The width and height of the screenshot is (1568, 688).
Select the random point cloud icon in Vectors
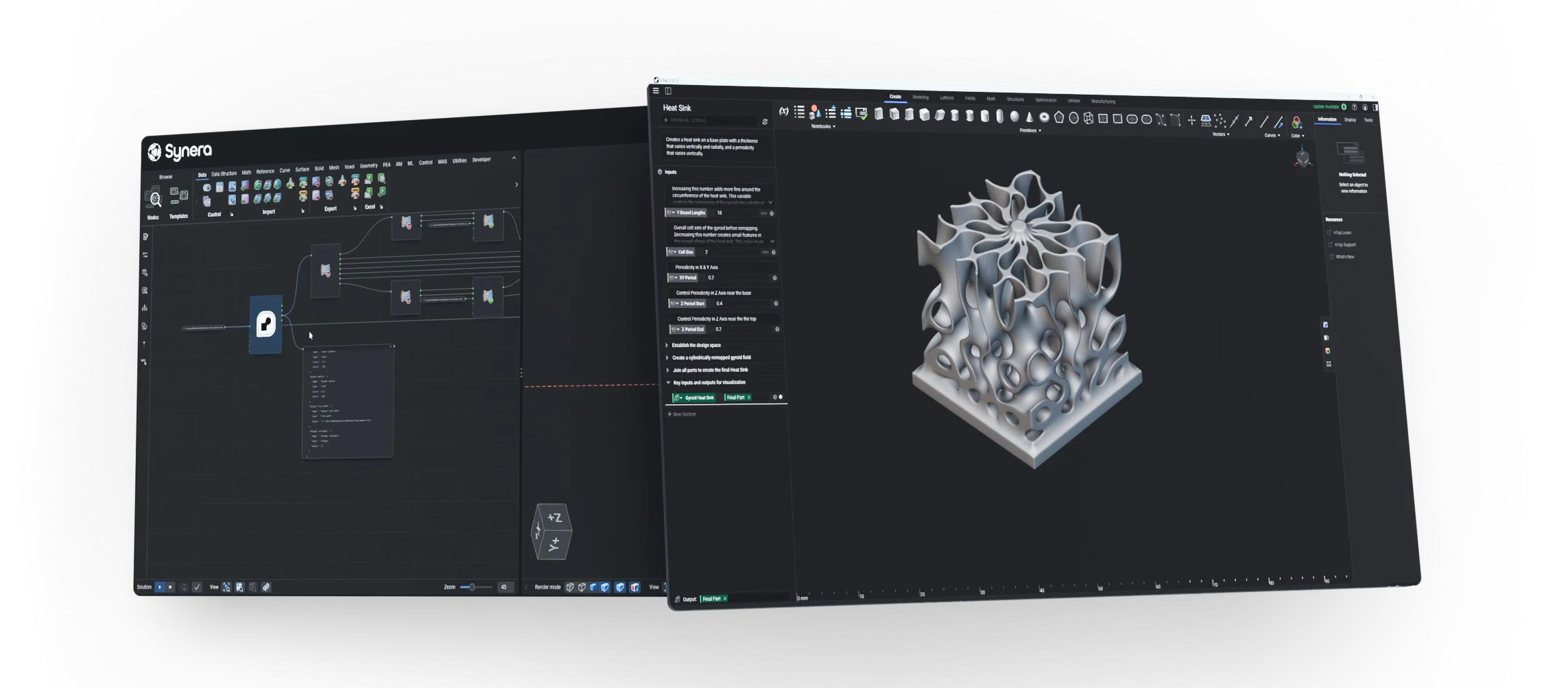click(x=1220, y=121)
